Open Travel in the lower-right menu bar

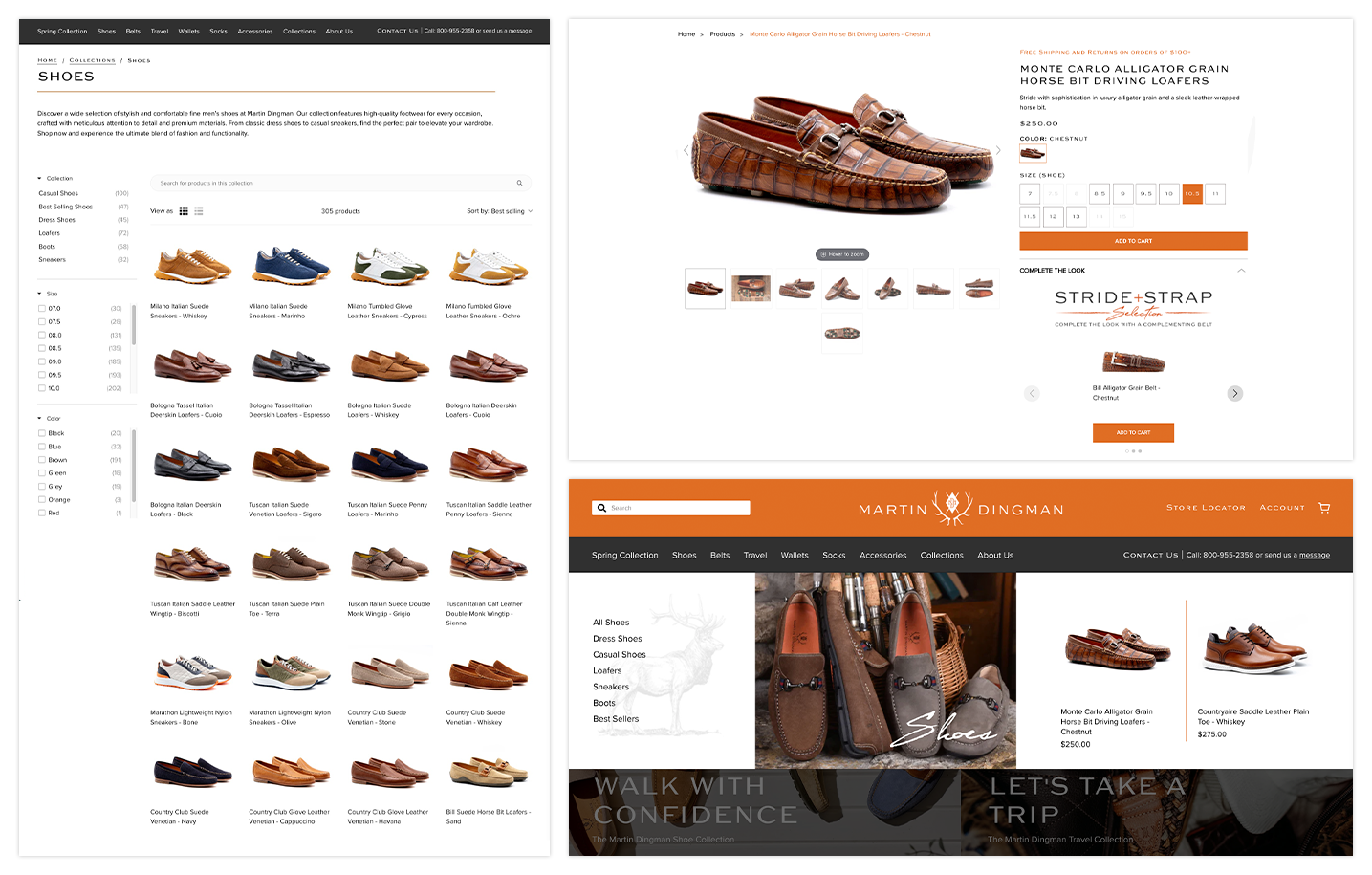(x=755, y=555)
